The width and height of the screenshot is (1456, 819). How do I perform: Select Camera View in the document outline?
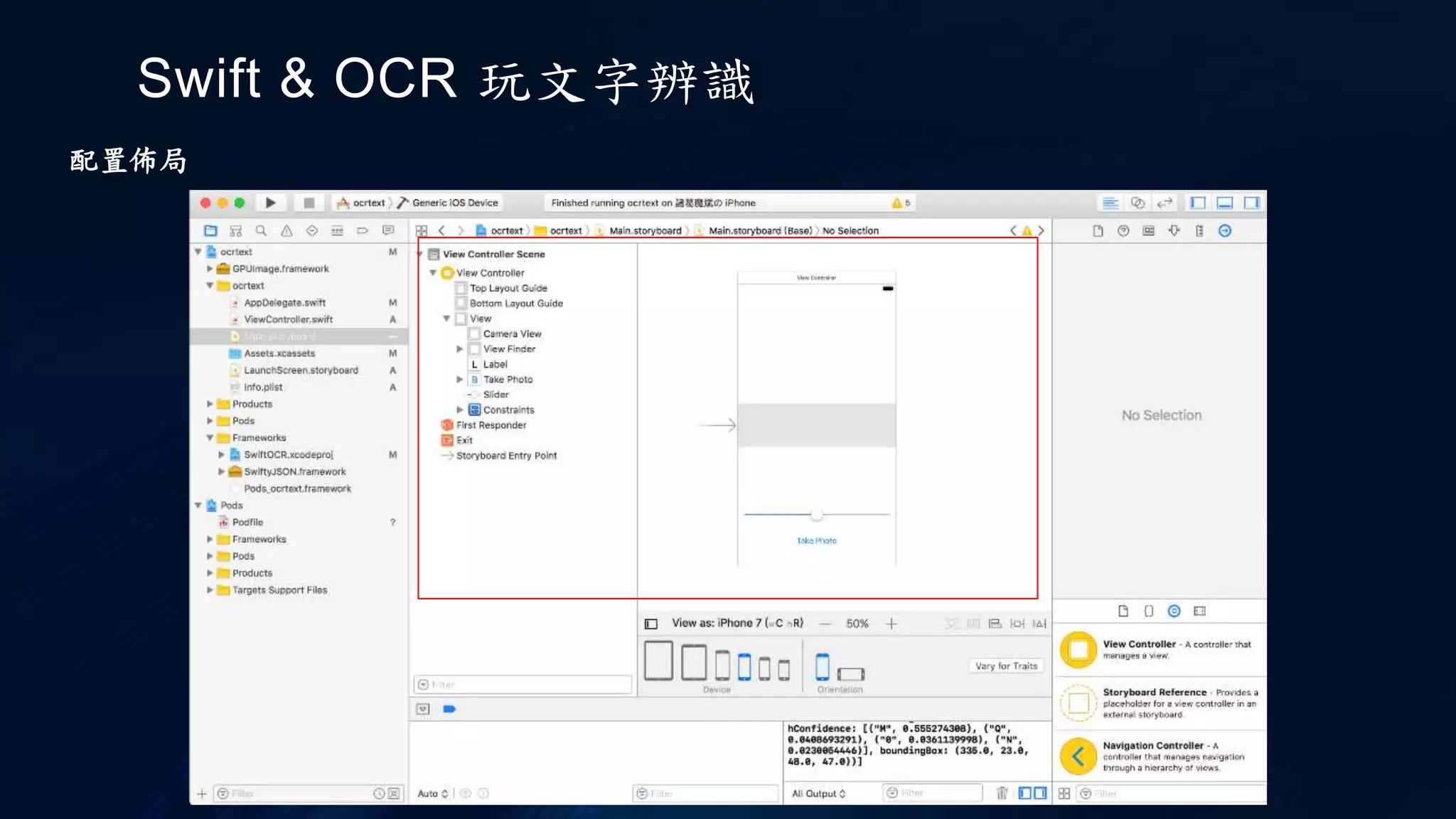[512, 333]
